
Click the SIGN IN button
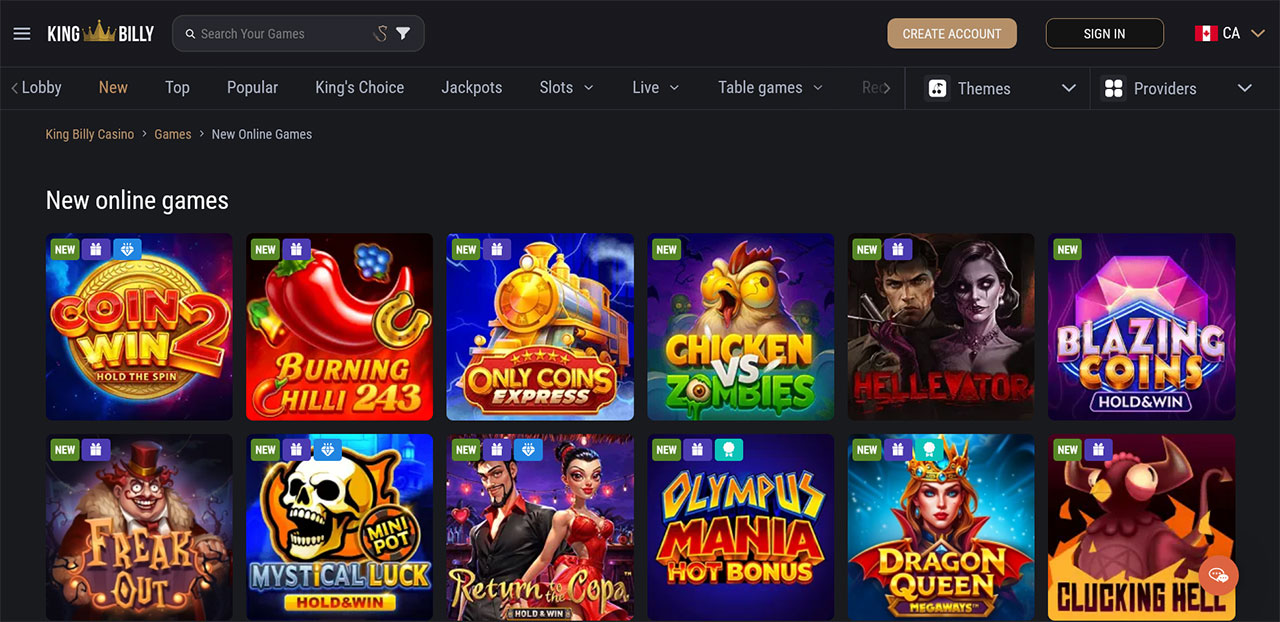pyautogui.click(x=1105, y=33)
